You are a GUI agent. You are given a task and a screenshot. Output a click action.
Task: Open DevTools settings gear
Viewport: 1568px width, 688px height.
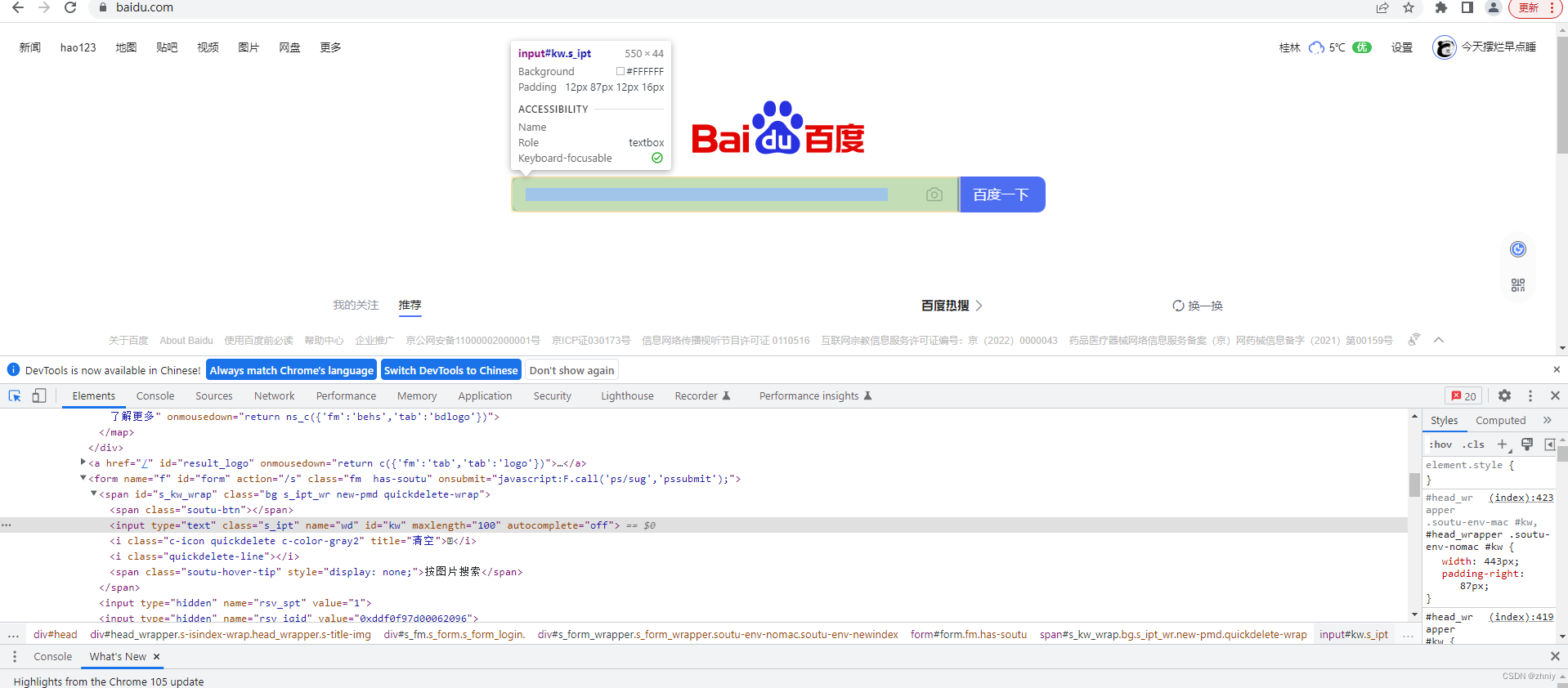click(1504, 395)
